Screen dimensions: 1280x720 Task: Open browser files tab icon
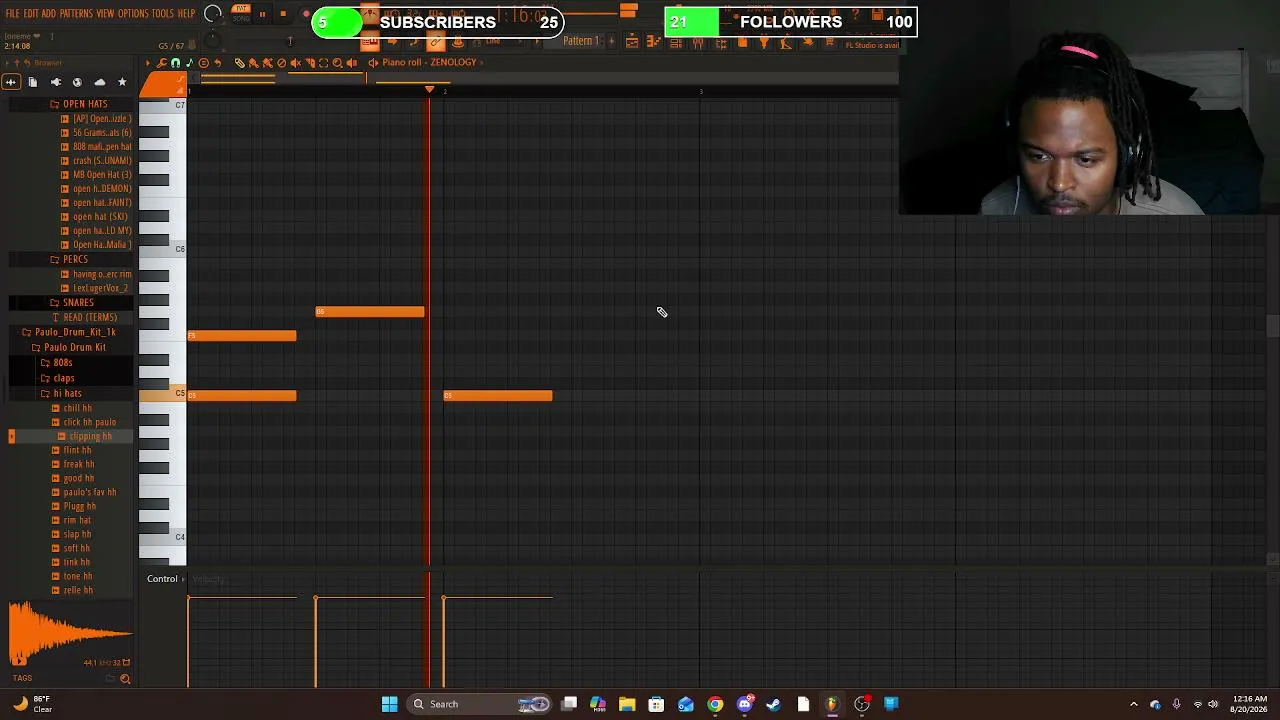[x=32, y=82]
